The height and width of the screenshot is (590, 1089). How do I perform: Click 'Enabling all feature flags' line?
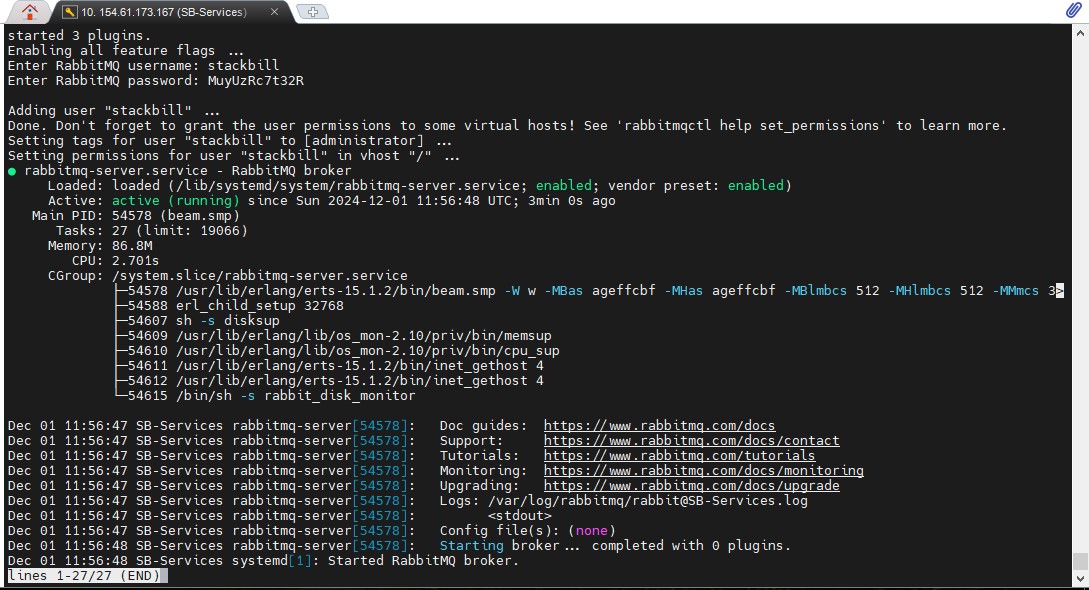coord(125,51)
